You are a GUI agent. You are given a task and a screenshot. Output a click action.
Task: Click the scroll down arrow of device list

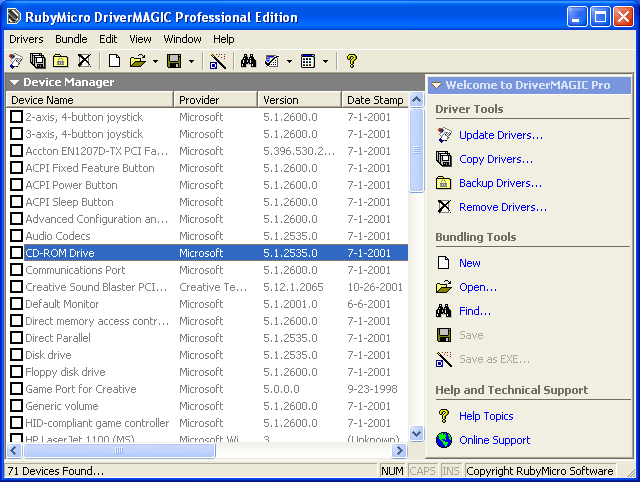click(416, 433)
